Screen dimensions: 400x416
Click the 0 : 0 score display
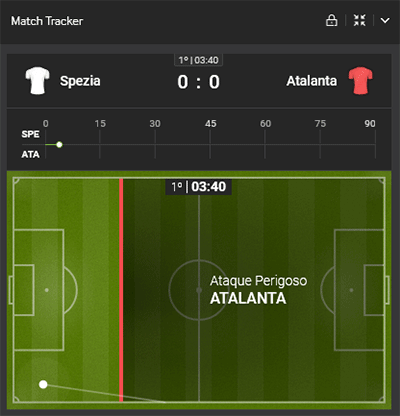coord(199,82)
